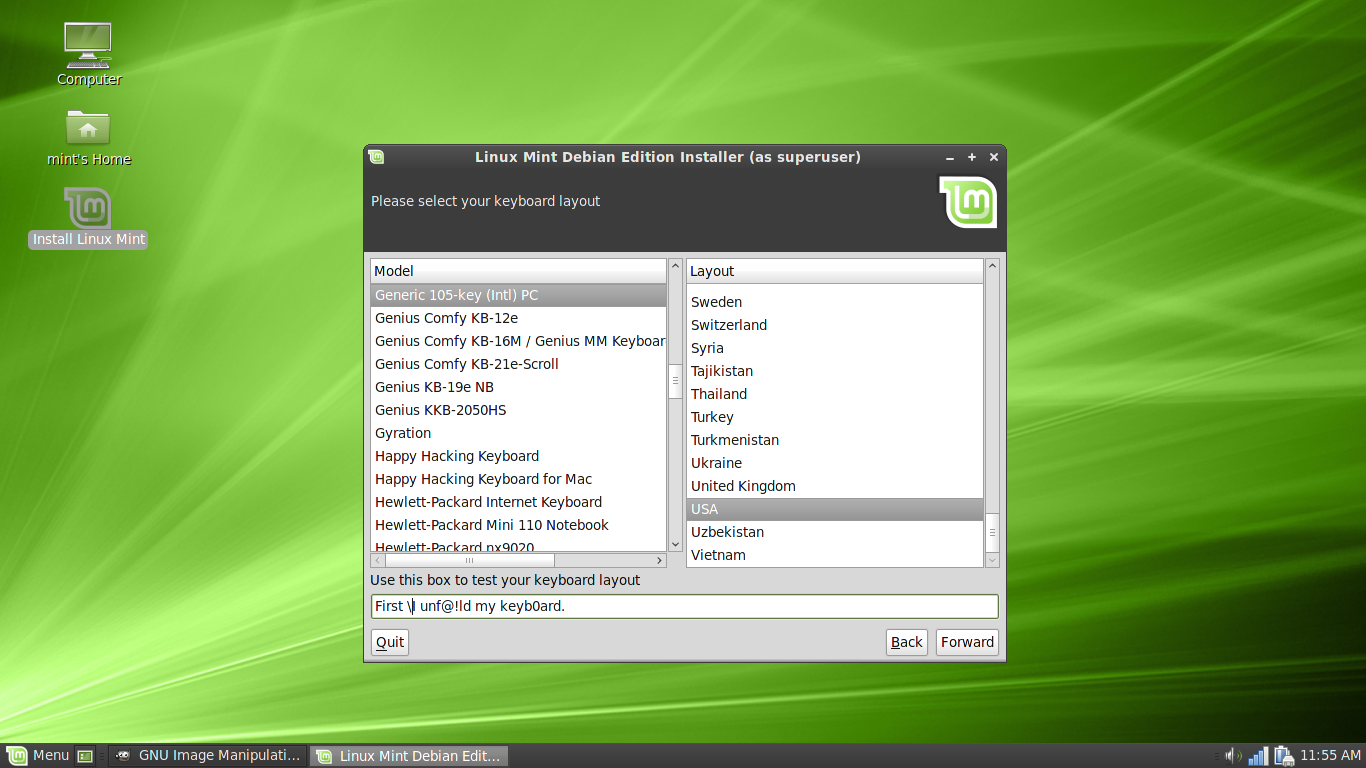Click the Quit button
This screenshot has height=768, width=1366.
coord(390,642)
